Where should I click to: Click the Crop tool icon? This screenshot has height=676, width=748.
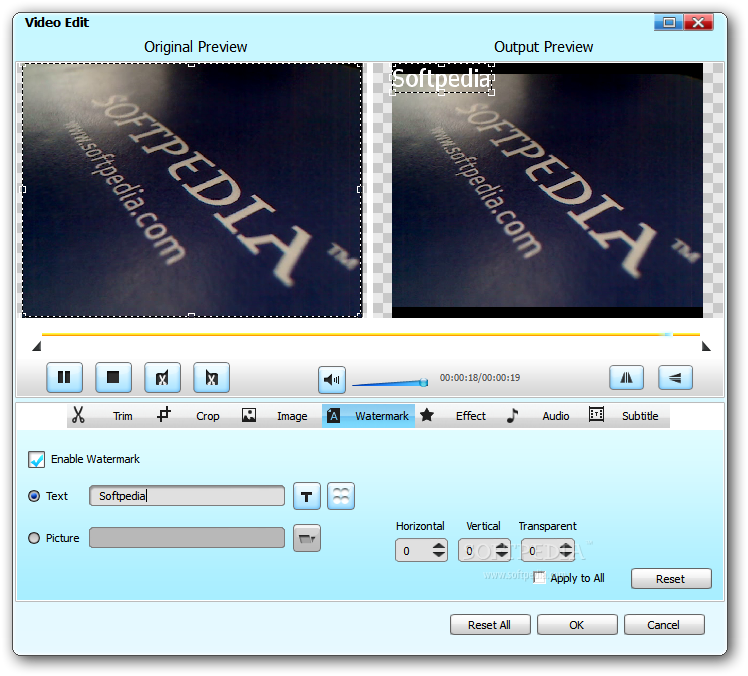(x=164, y=414)
